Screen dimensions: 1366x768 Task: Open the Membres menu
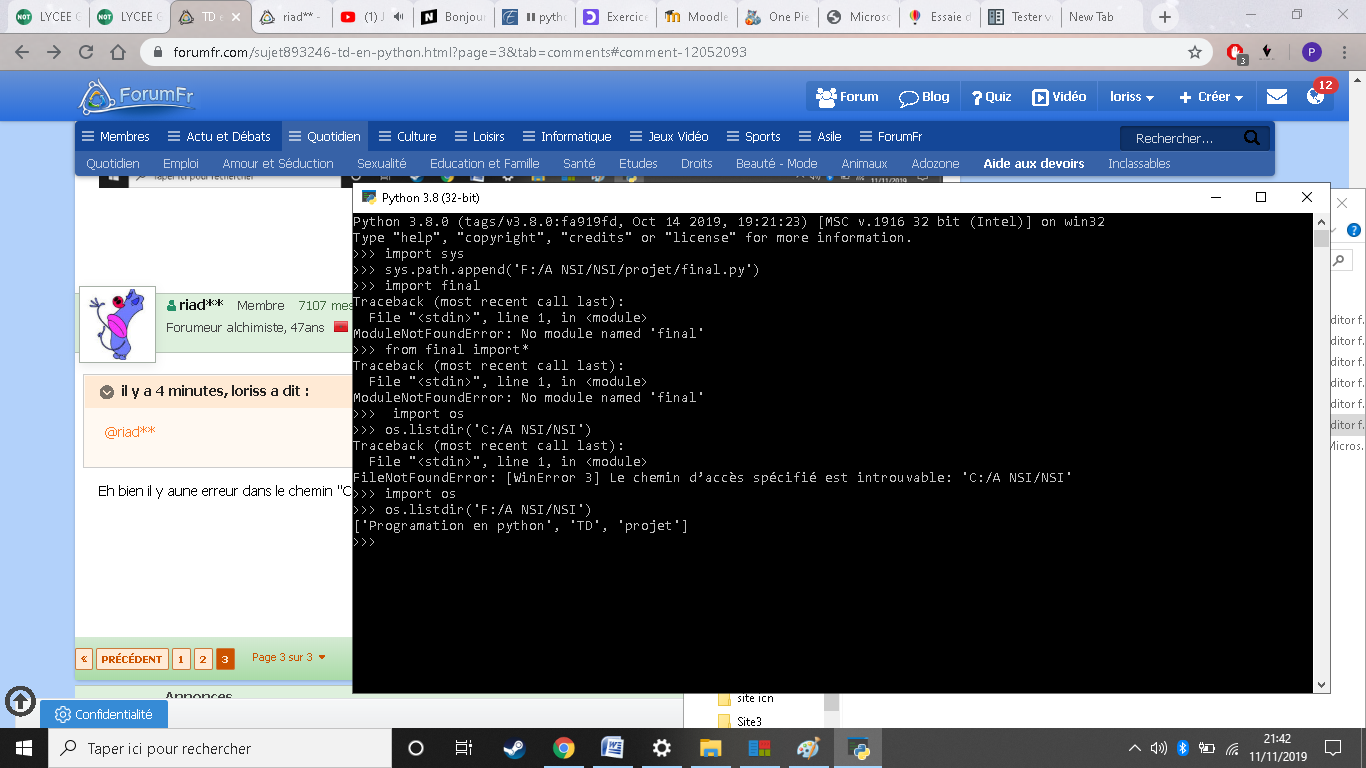116,136
